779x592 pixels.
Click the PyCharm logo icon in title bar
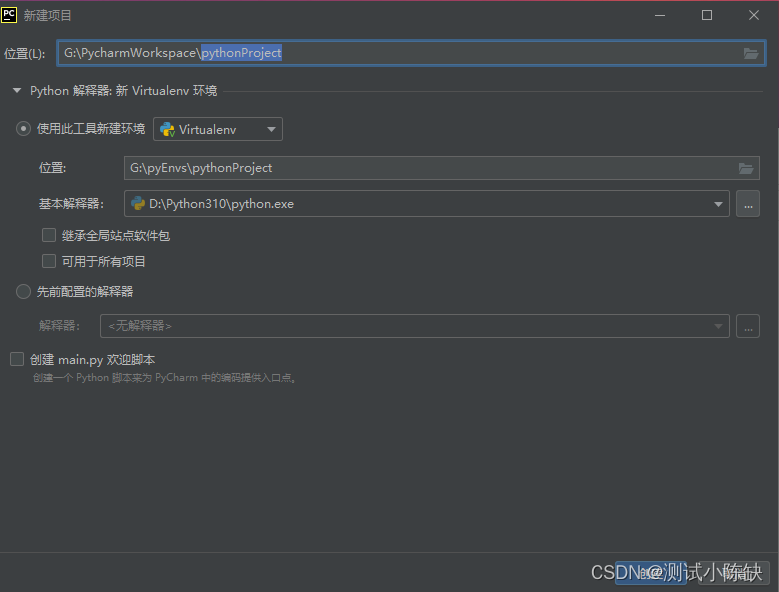point(9,15)
